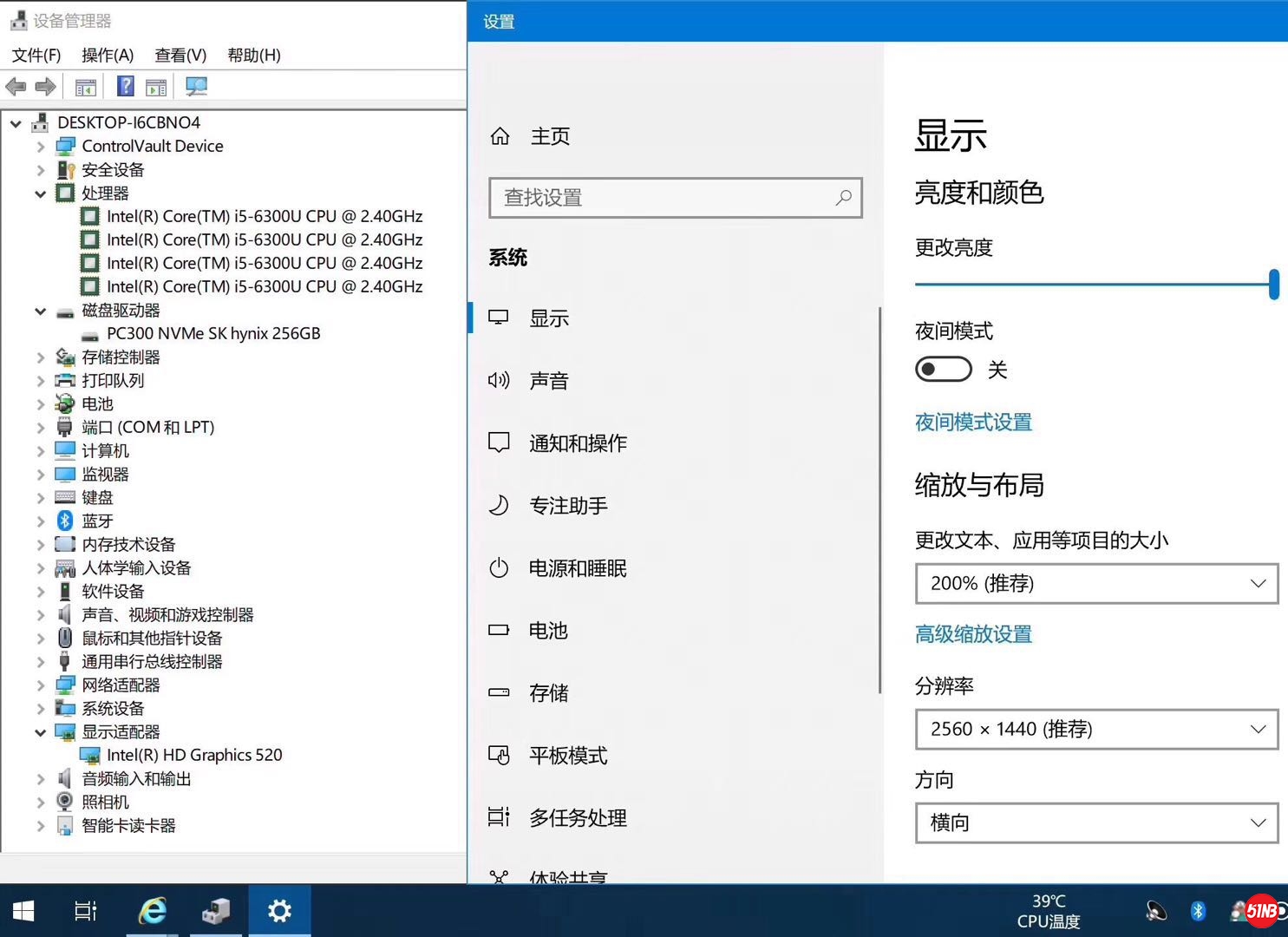
Task: Open the 查看(V) menu
Action: pos(180,56)
